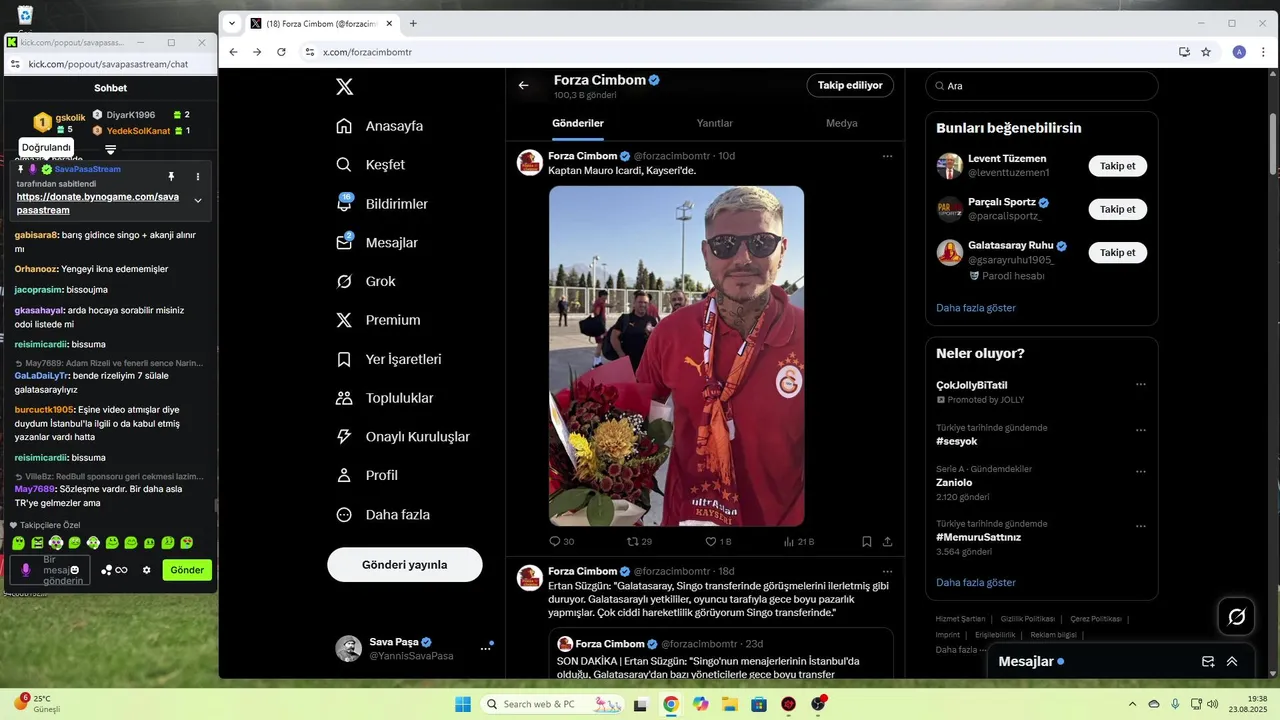This screenshot has width=1280, height=720.
Task: Open Sava Paşa account switcher dots
Action: tap(485, 648)
